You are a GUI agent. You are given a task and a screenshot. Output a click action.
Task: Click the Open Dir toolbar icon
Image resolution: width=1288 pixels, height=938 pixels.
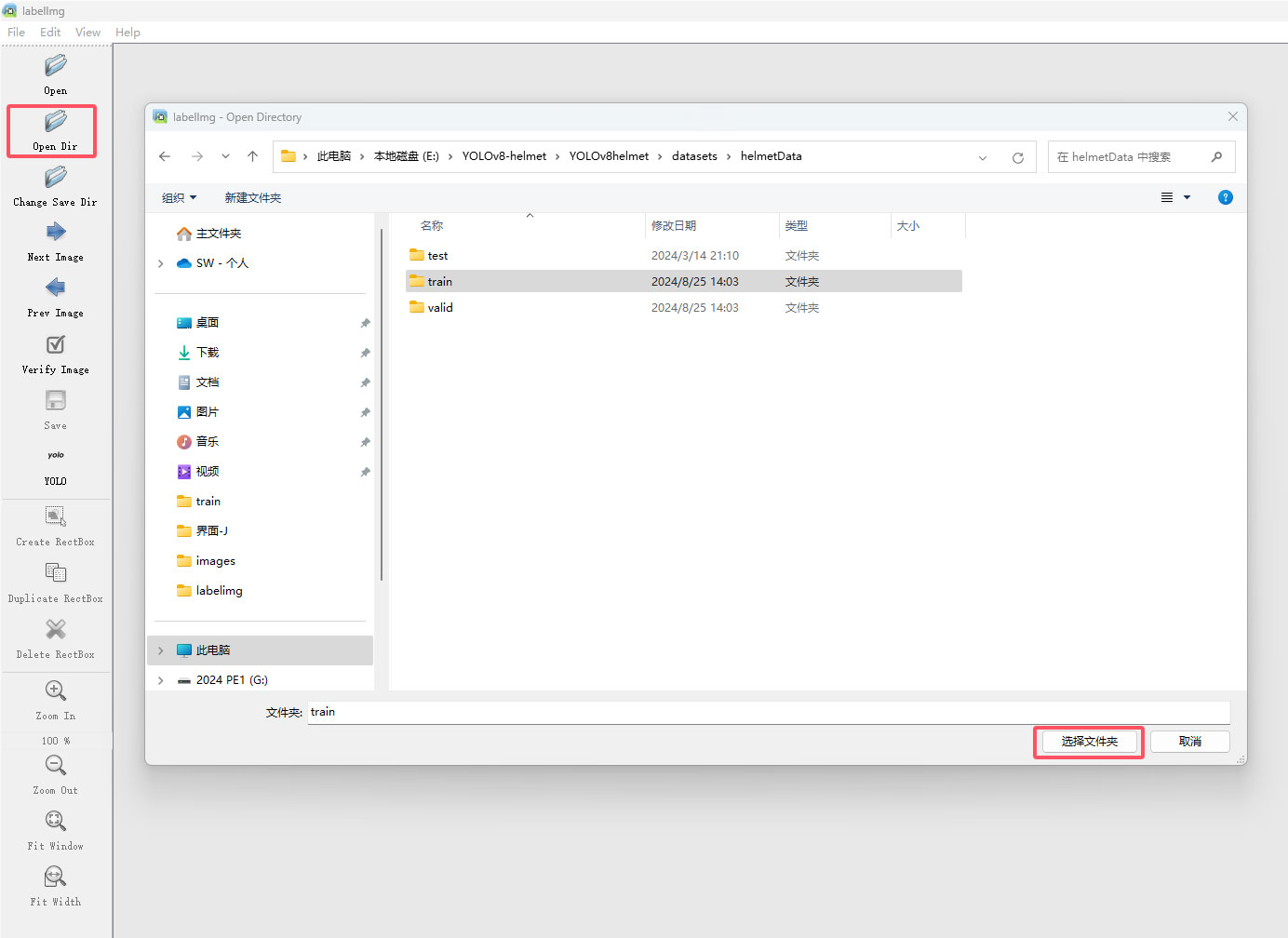55,123
